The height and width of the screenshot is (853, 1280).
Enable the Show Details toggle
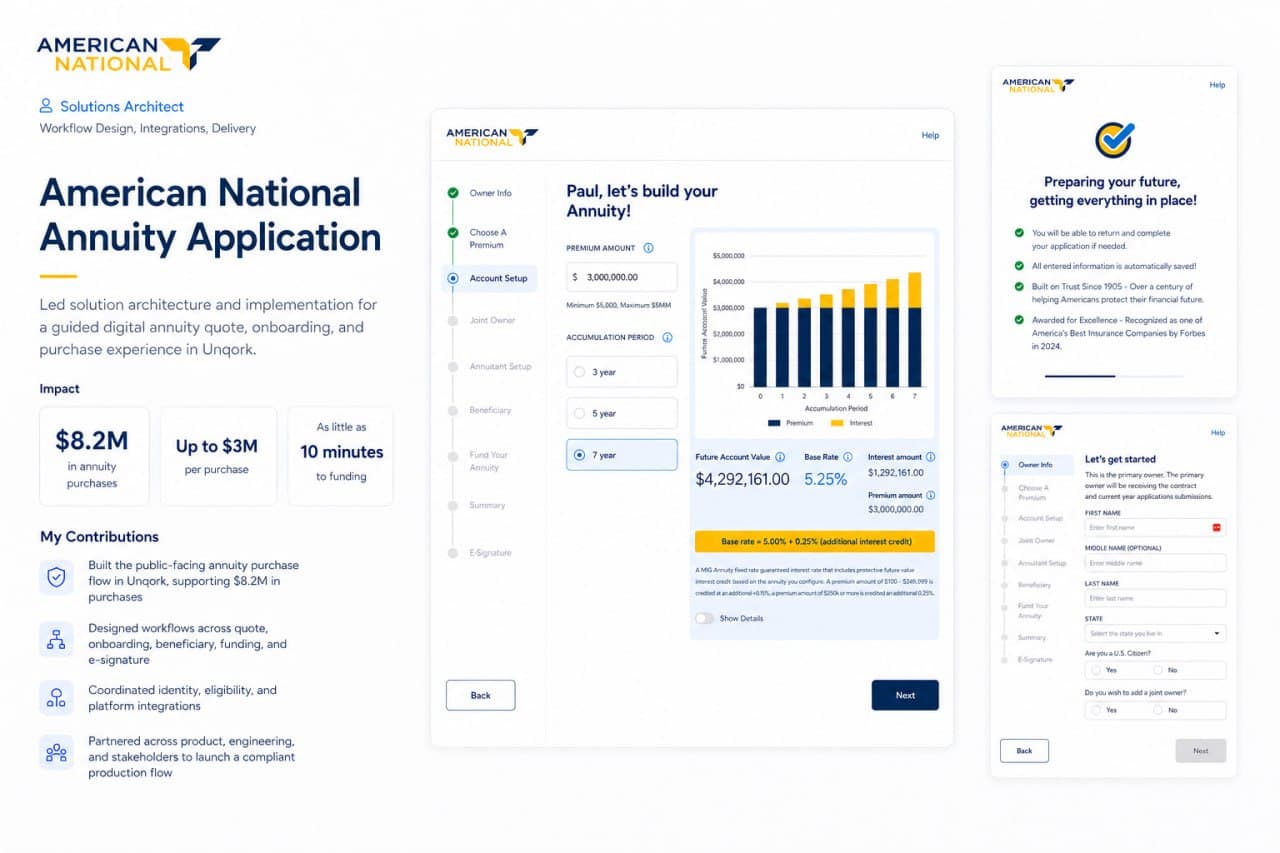coord(703,619)
